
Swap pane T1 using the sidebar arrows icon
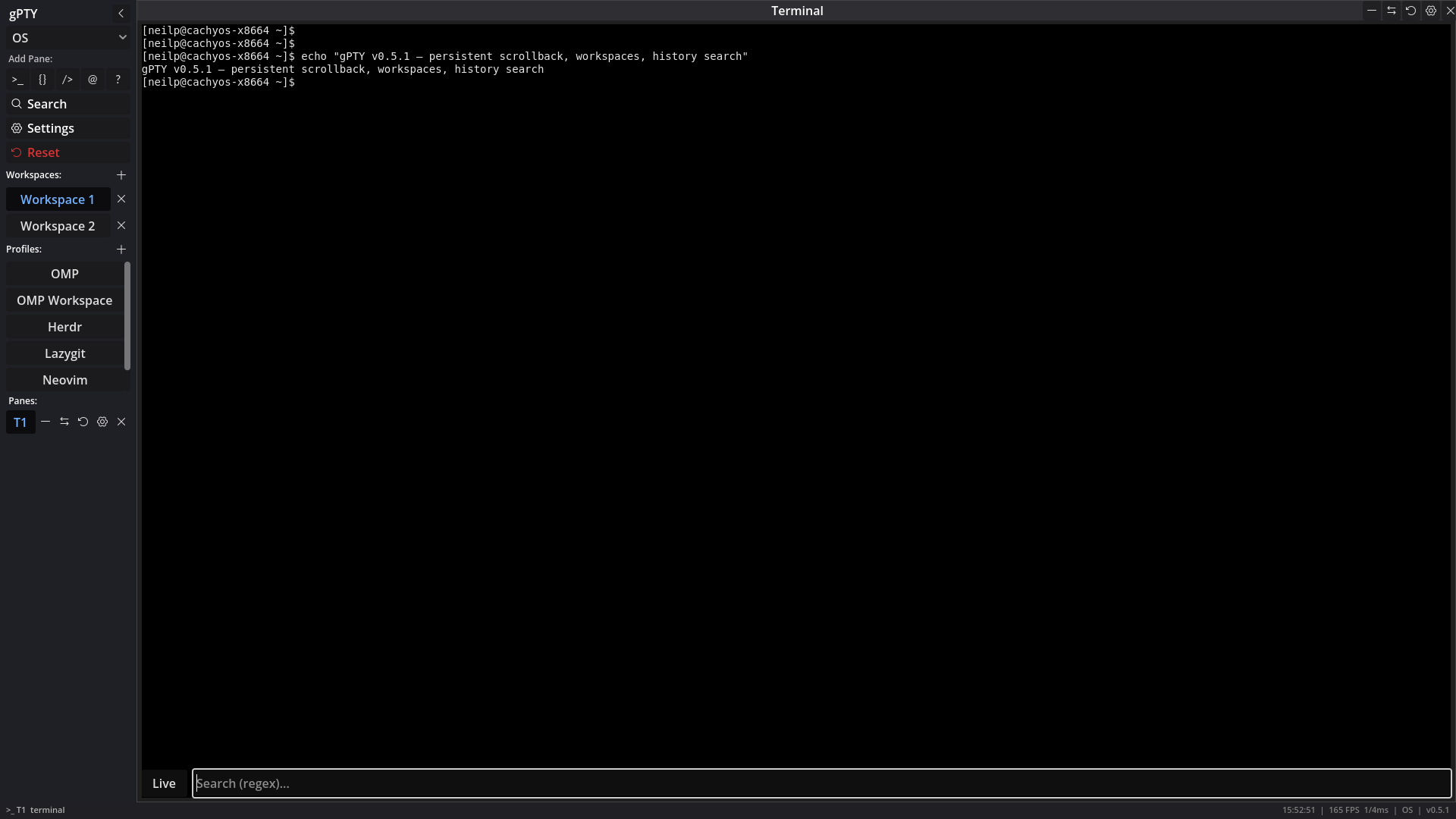point(64,422)
